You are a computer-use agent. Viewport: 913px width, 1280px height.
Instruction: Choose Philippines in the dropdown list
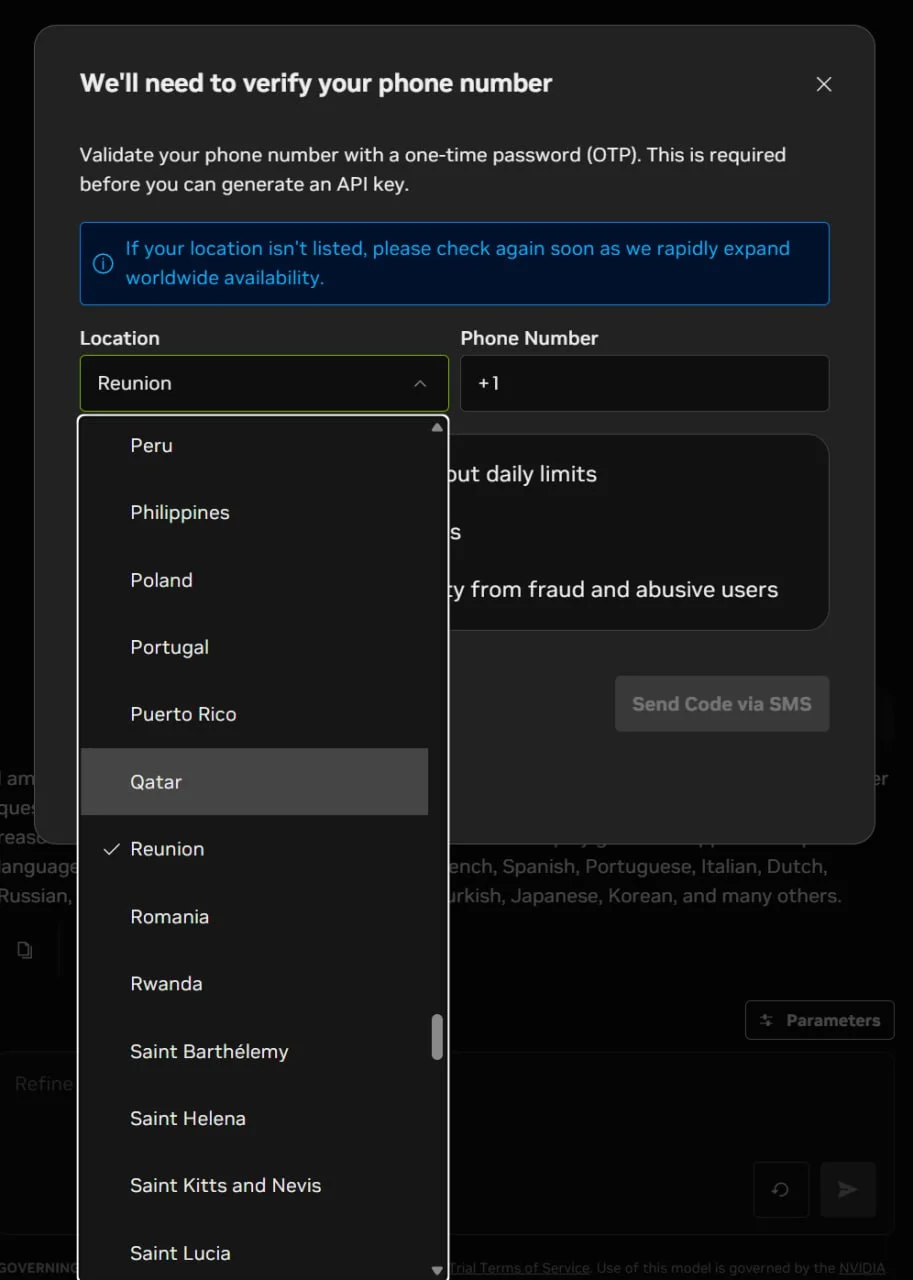click(x=180, y=513)
